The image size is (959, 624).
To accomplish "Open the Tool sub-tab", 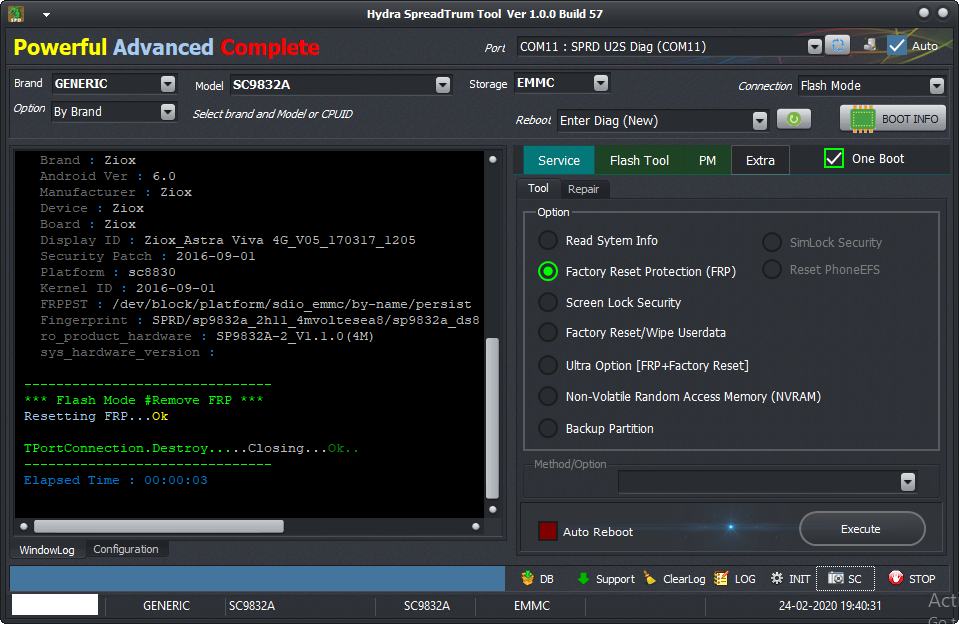I will [x=538, y=188].
